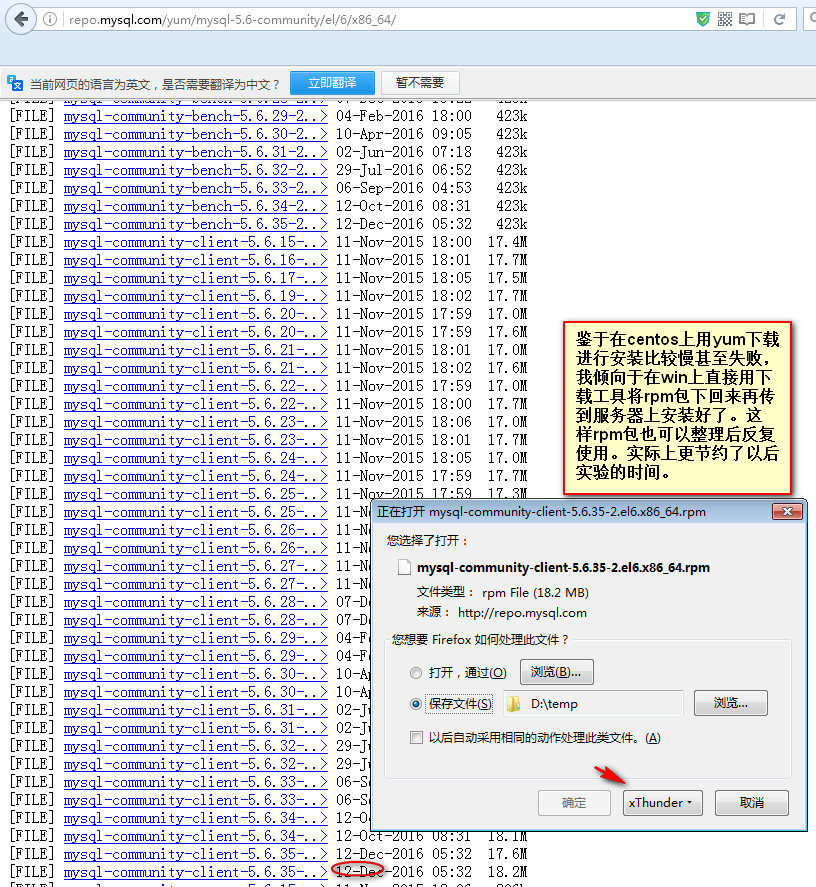This screenshot has height=887, width=816.
Task: Open the 17.0M mysql-community-client-5.6.22 link
Action: click(x=195, y=386)
